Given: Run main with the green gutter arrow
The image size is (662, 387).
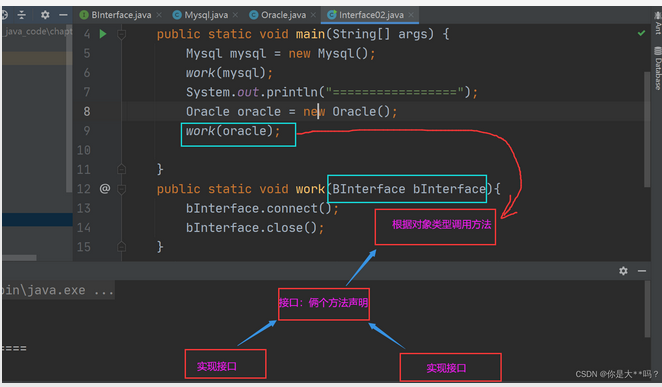Looking at the screenshot, I should point(103,34).
